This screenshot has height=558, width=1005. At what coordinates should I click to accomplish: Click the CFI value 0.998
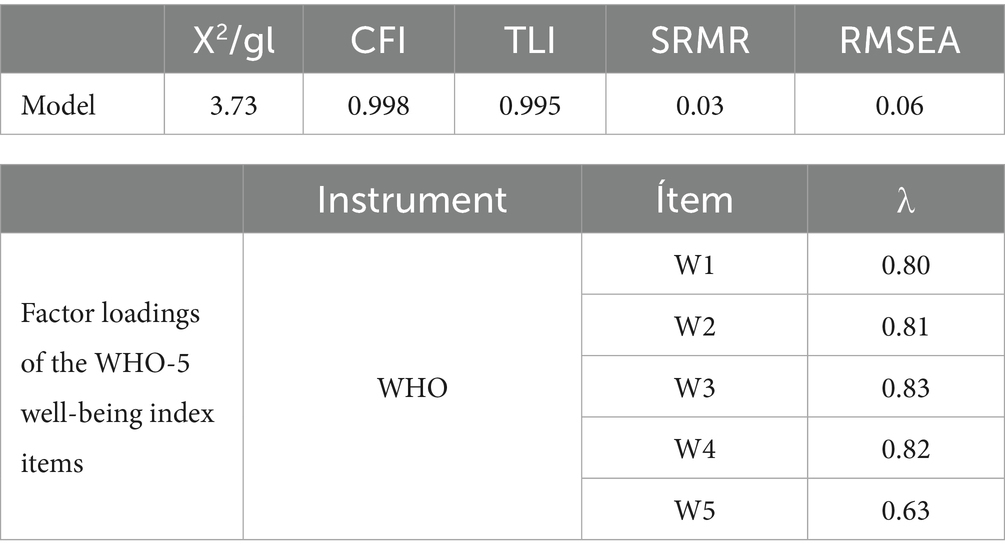click(x=379, y=105)
